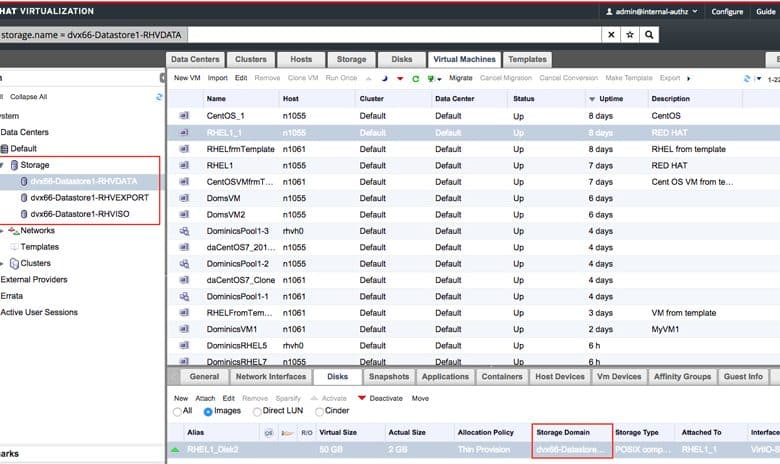Click the pool VM icon beside DominicsPool1-1
The image size is (780, 464).
tap(184, 296)
